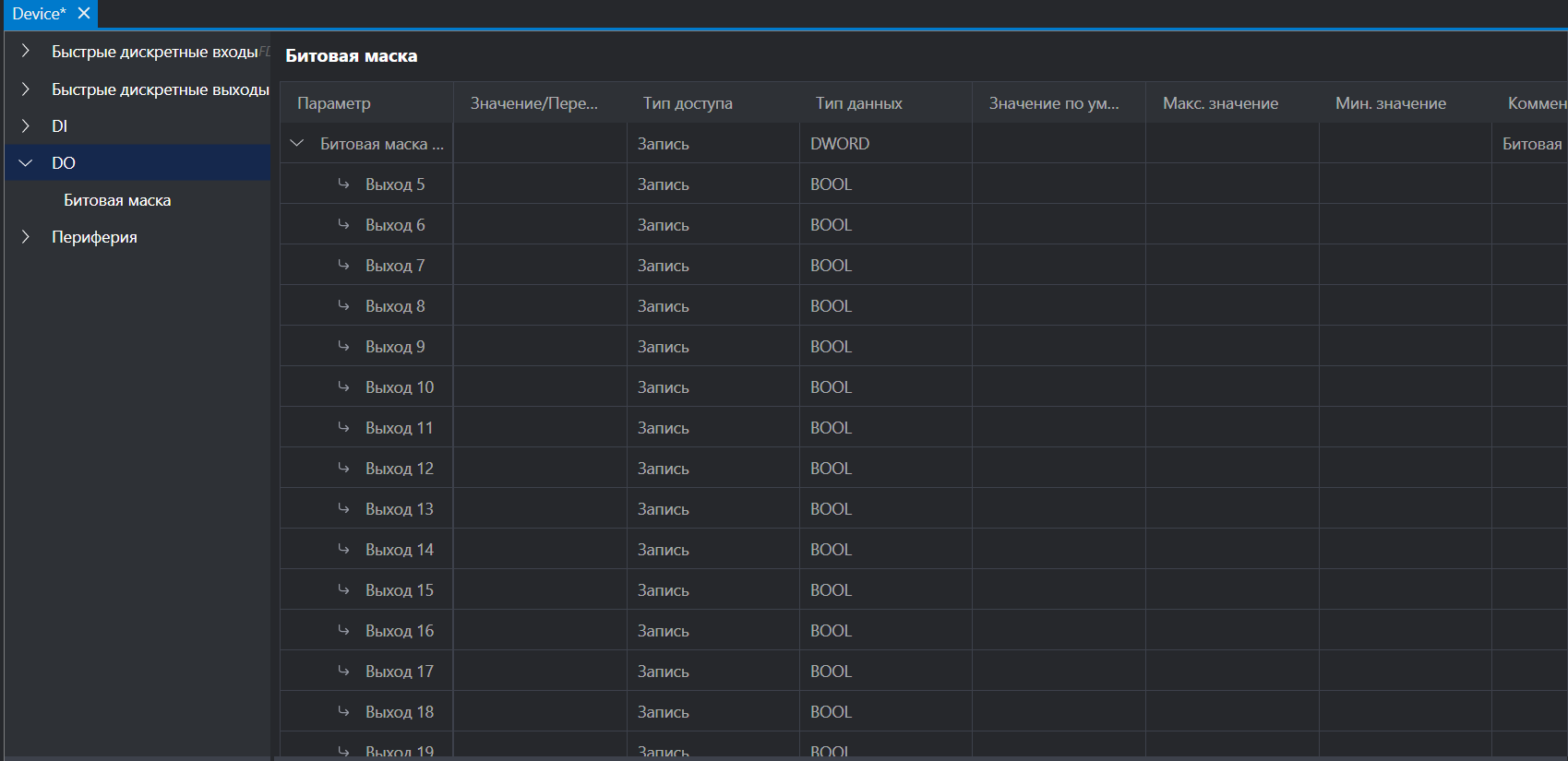Expand Быстрые дискретные выходы tree node
This screenshot has width=1568, height=761.
click(26, 89)
